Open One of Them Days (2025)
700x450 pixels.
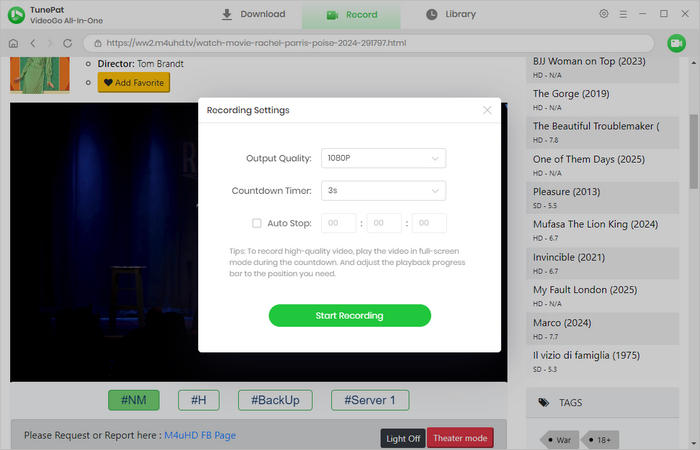(589, 159)
